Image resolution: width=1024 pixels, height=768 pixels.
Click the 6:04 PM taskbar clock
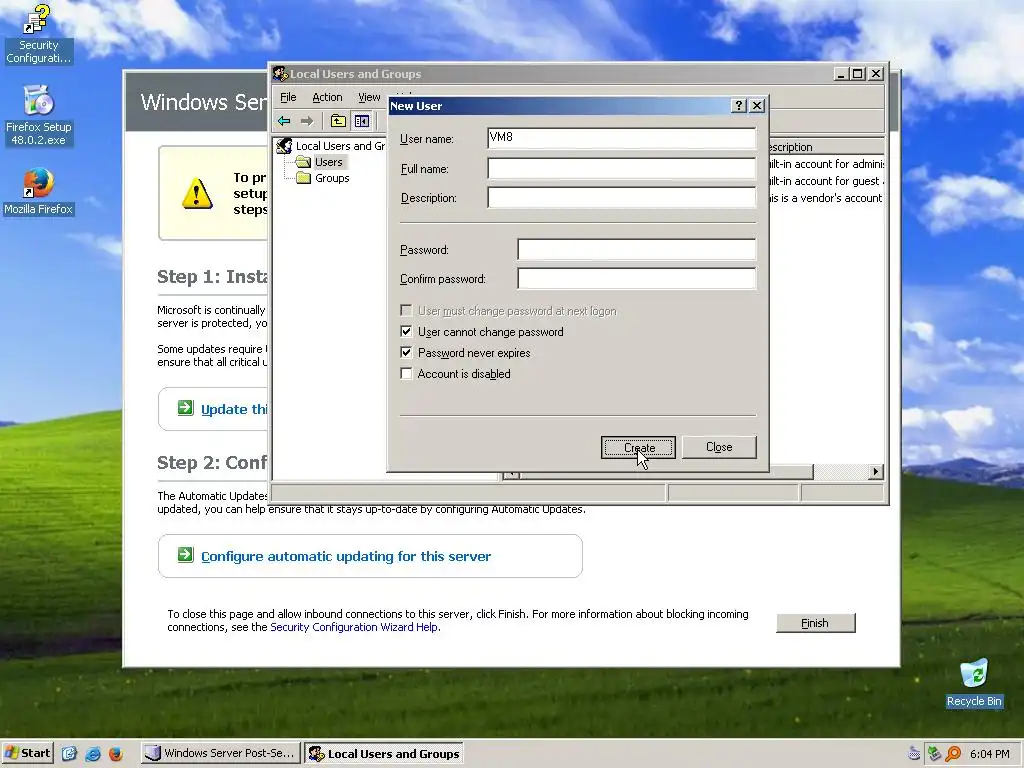[989, 754]
